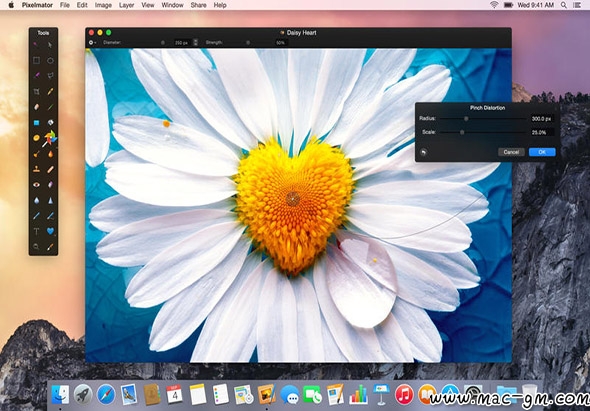Image resolution: width=590 pixels, height=411 pixels.
Task: Select the Eraser tool
Action: (x=36, y=107)
